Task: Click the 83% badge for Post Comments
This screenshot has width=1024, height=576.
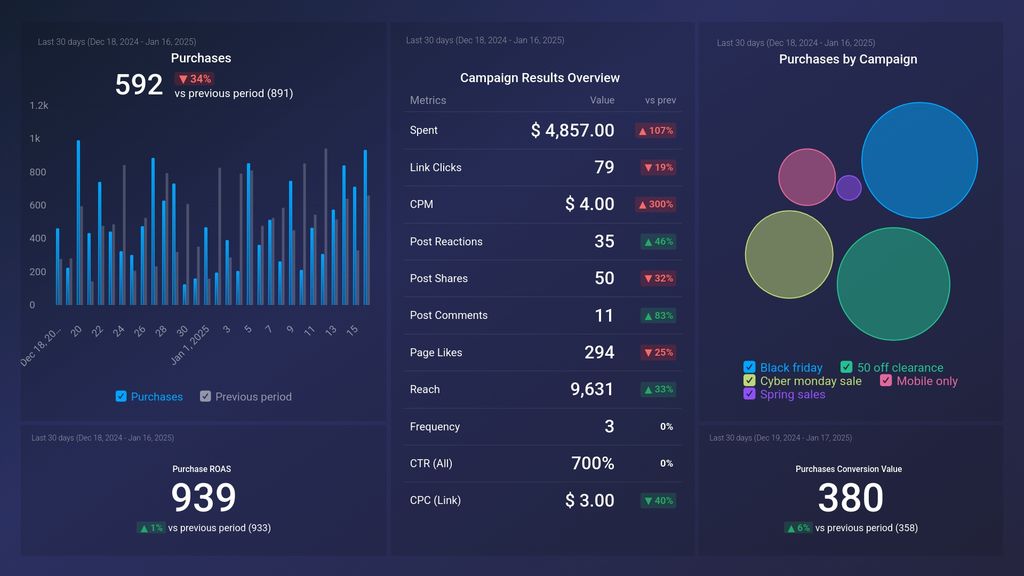Action: point(658,315)
